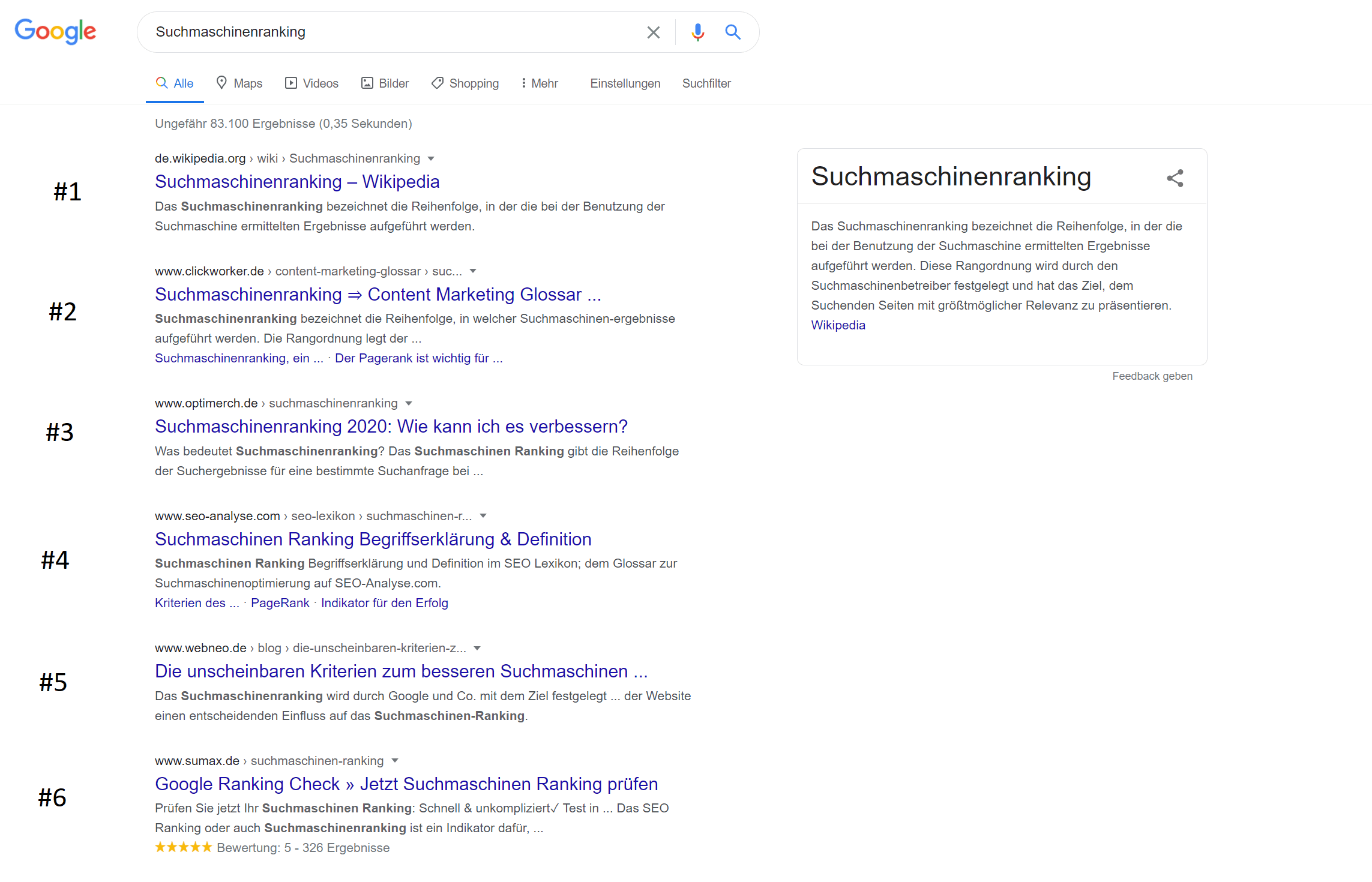Click the five-star rating of sumax result
This screenshot has height=882, width=1372.
(184, 847)
